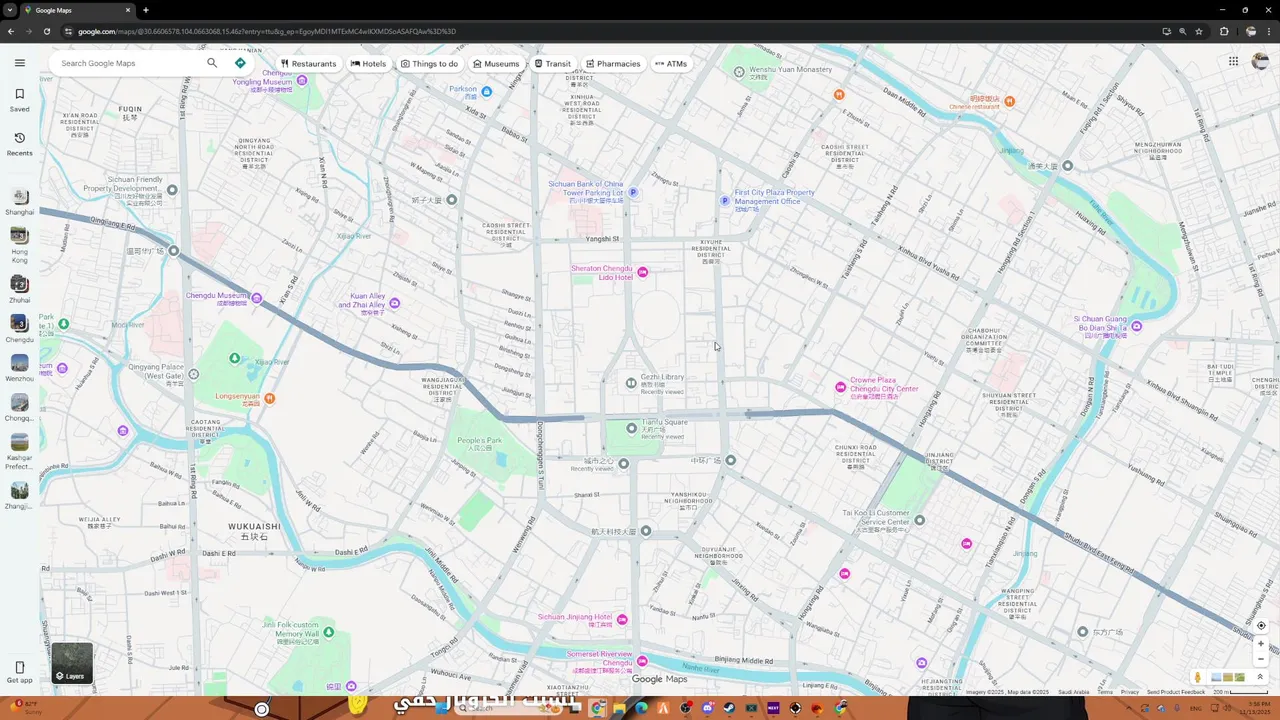Click Send Product Feedback link

[1176, 692]
